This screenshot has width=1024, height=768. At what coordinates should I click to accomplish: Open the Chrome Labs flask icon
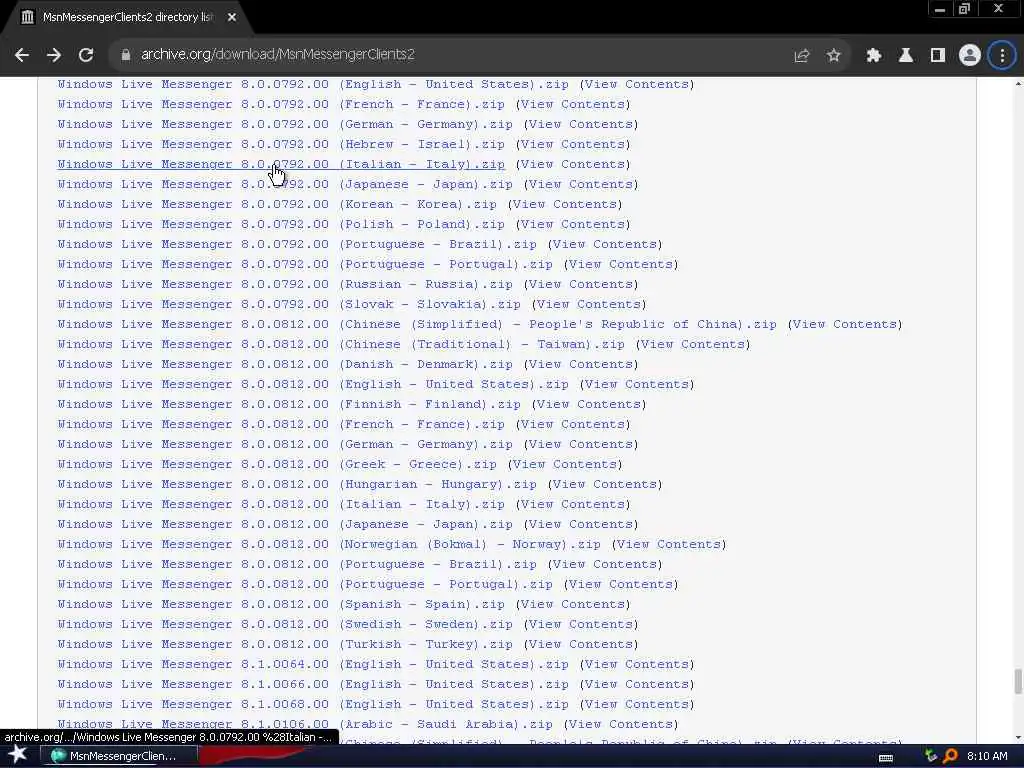(x=906, y=56)
